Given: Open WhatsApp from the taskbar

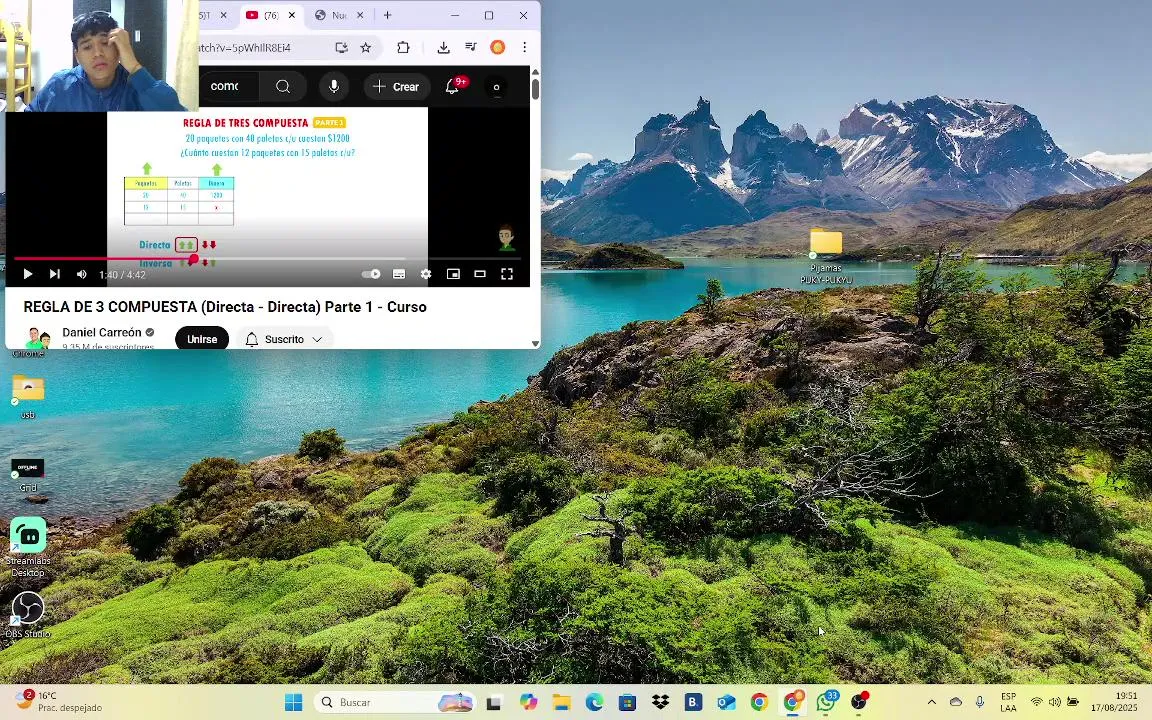Looking at the screenshot, I should [x=826, y=702].
